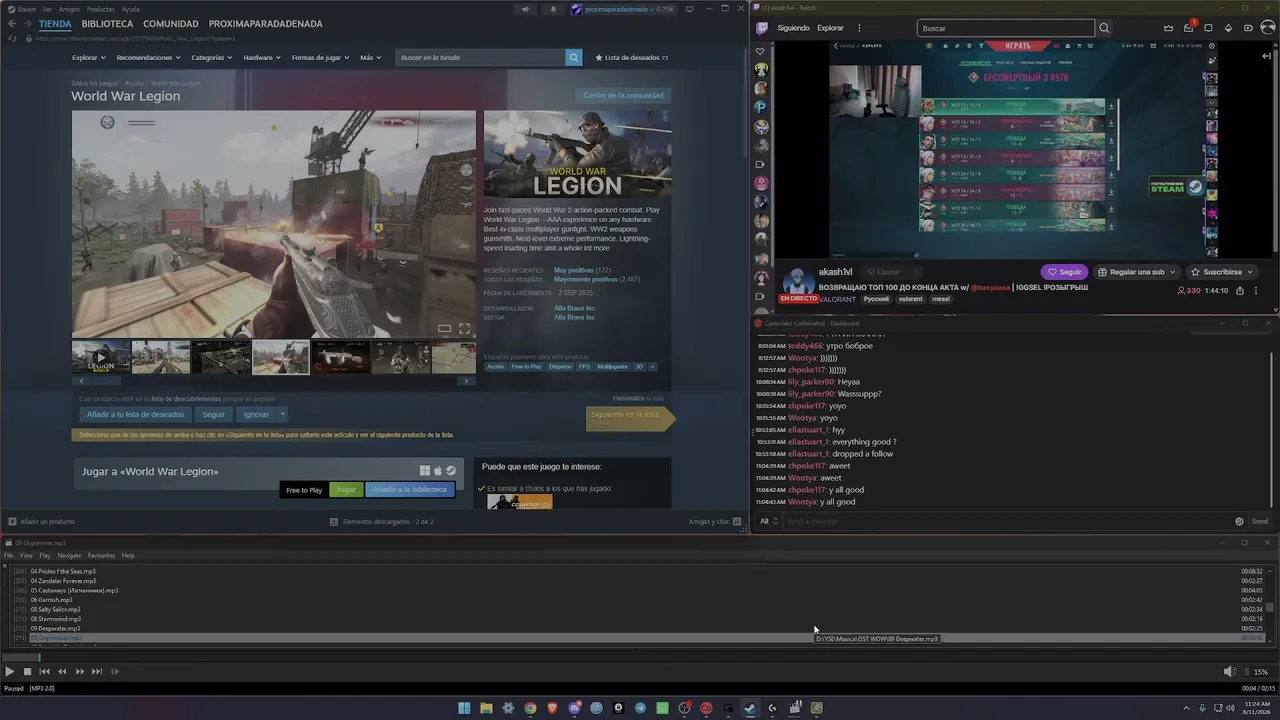Open chat settings gear in Casterlabs
Image resolution: width=1280 pixels, height=720 pixels.
1239,521
